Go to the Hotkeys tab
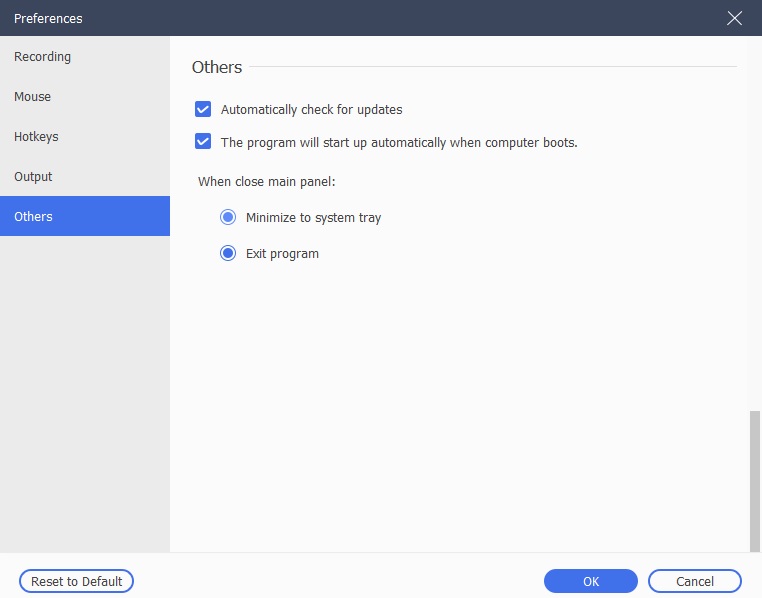 coord(85,137)
